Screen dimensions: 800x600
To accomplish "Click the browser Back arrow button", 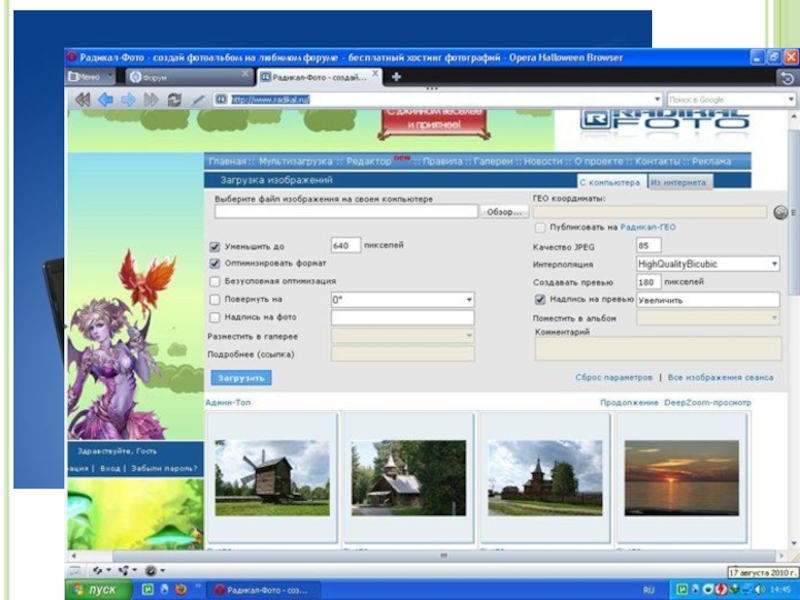I will 105,99.
